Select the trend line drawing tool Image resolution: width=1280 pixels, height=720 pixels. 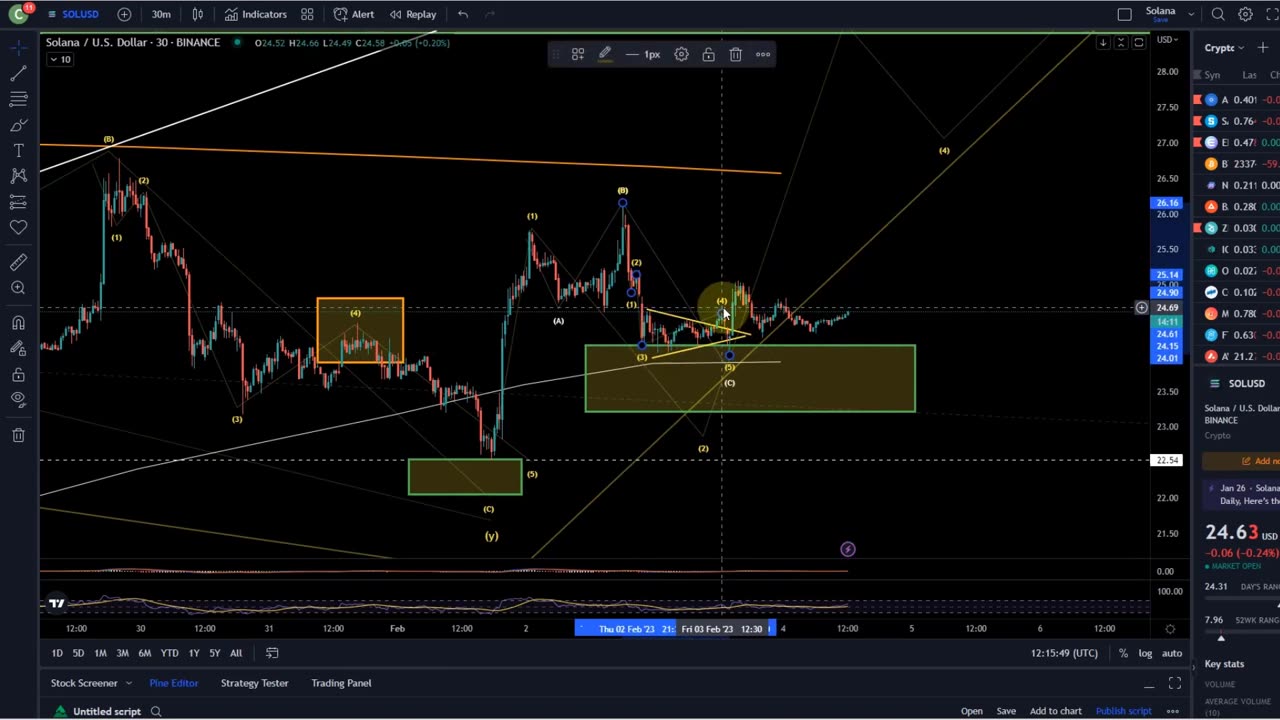coord(18,73)
